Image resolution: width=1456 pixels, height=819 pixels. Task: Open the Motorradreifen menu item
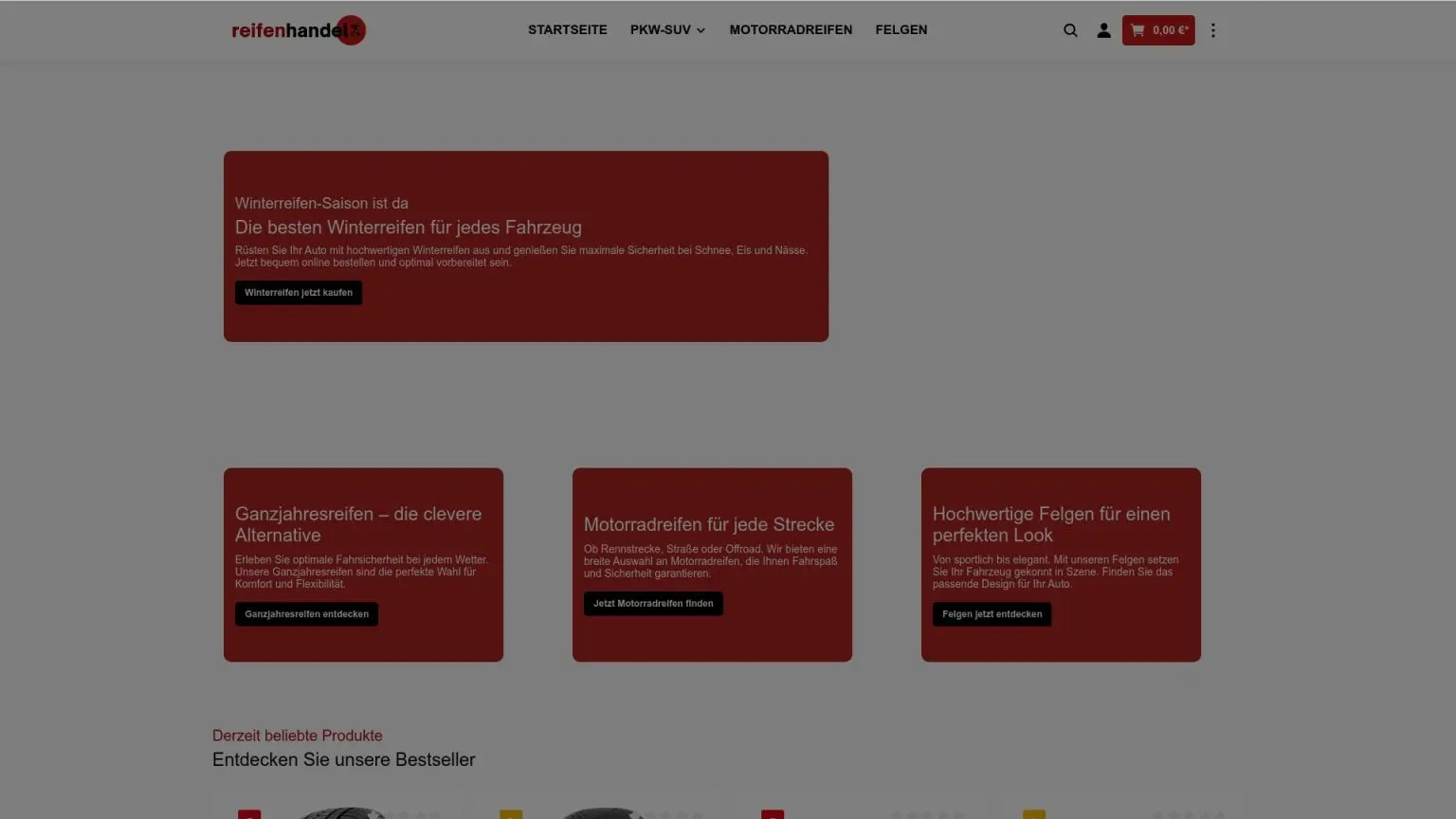(791, 30)
